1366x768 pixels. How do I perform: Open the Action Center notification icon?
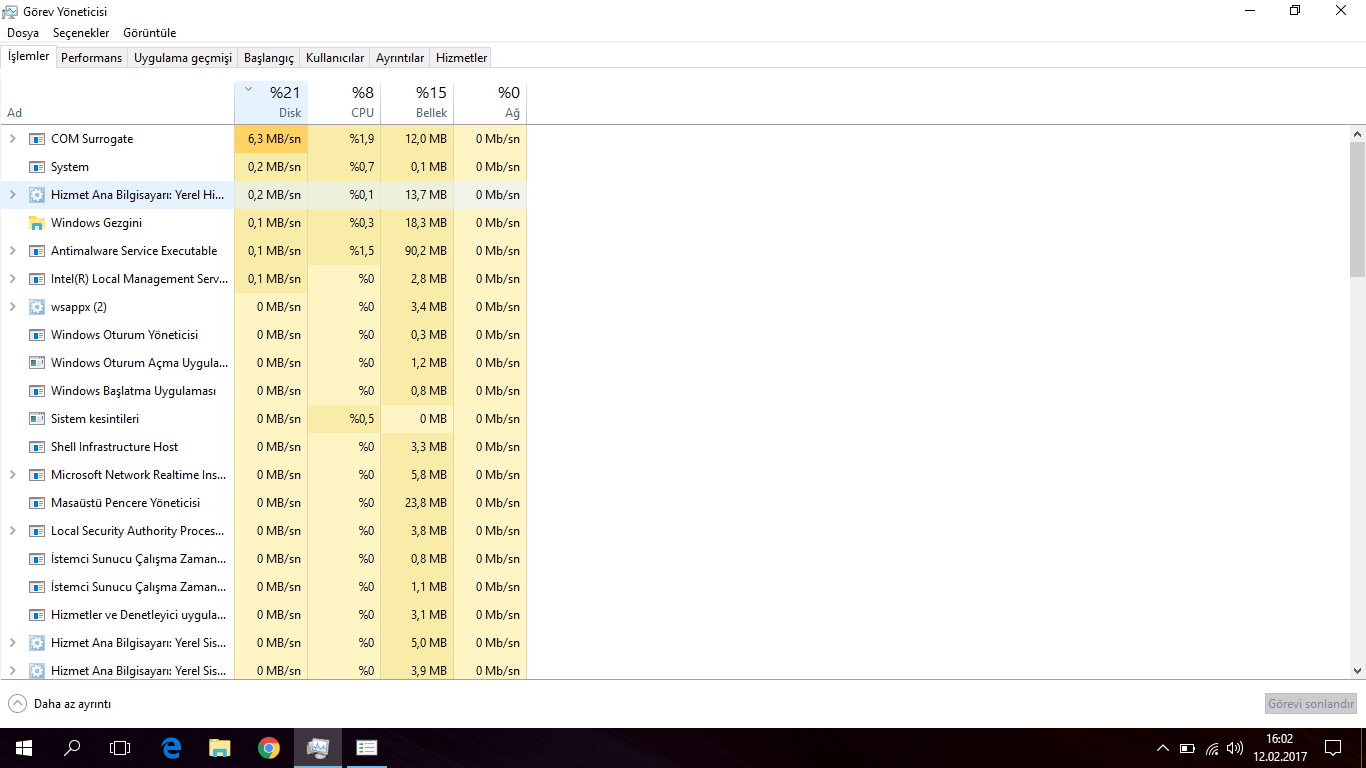(x=1333, y=748)
